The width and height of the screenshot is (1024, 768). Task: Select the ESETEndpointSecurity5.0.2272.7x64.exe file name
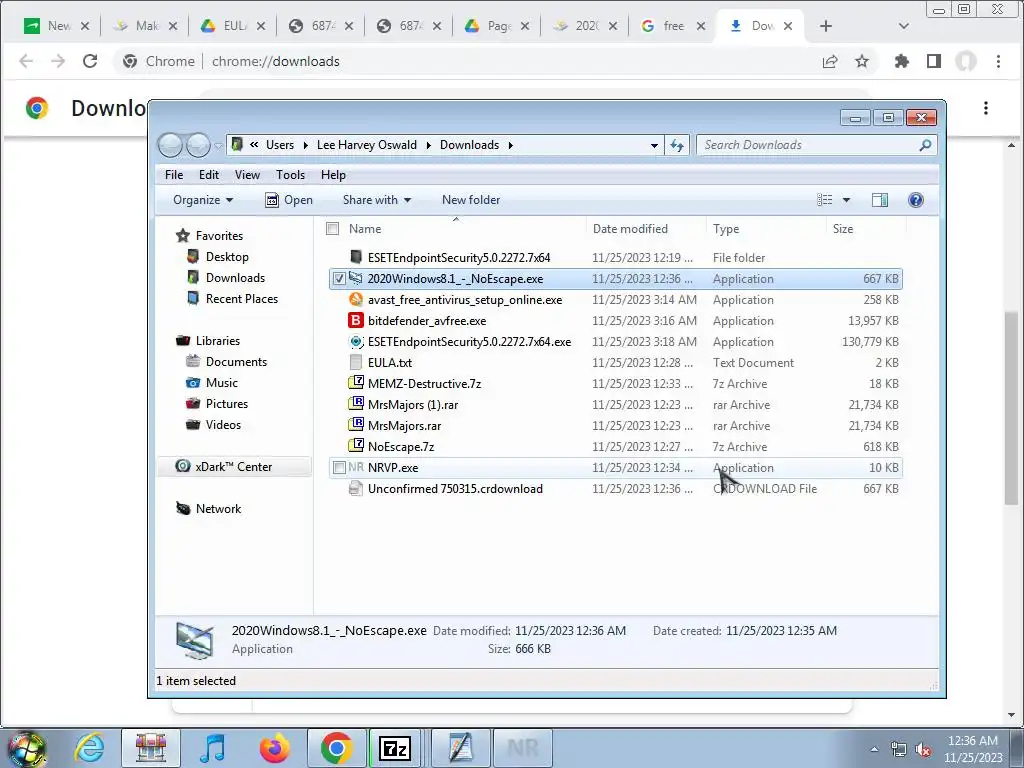click(469, 342)
